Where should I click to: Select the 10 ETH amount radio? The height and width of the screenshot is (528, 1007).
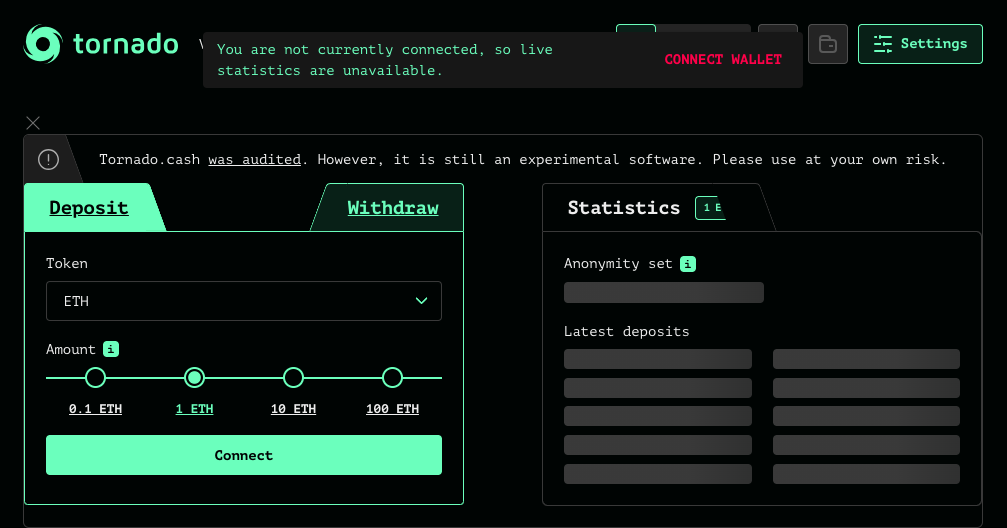293,378
